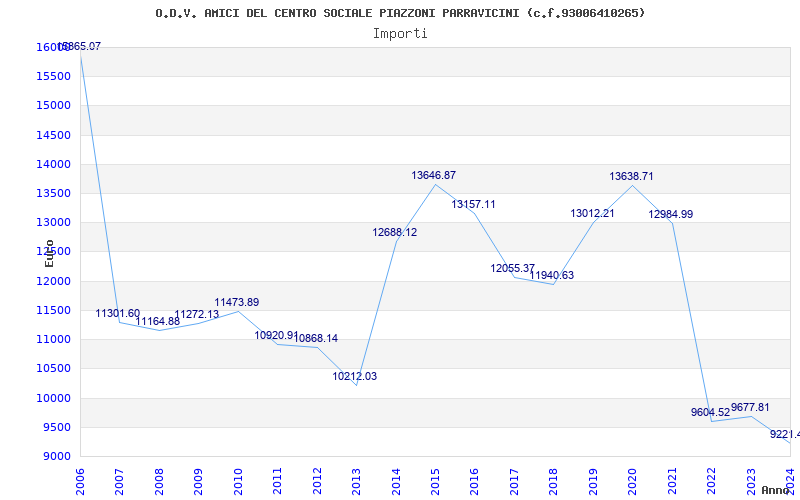The width and height of the screenshot is (800, 500).
Task: Select data label 13012.21
Action: pos(592,213)
